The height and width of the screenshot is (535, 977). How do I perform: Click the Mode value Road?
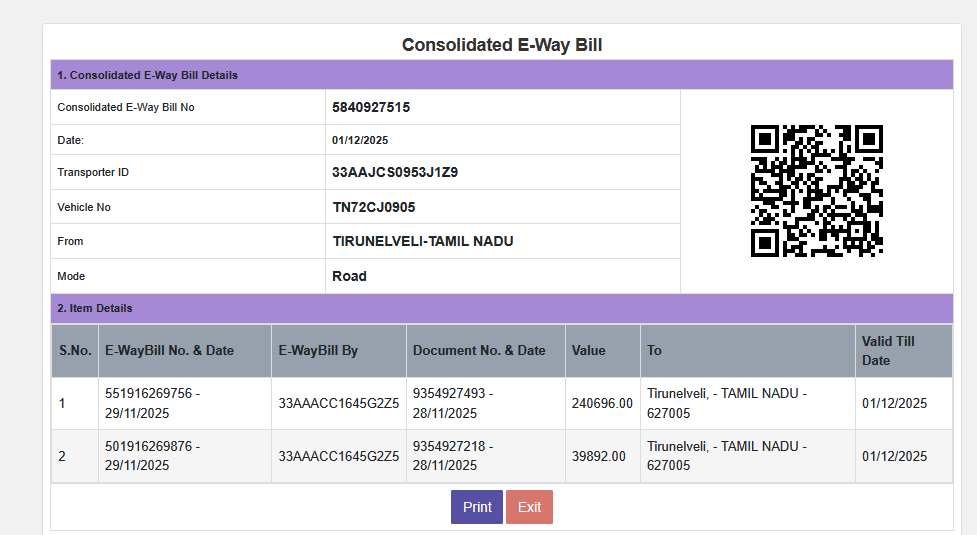pos(349,276)
